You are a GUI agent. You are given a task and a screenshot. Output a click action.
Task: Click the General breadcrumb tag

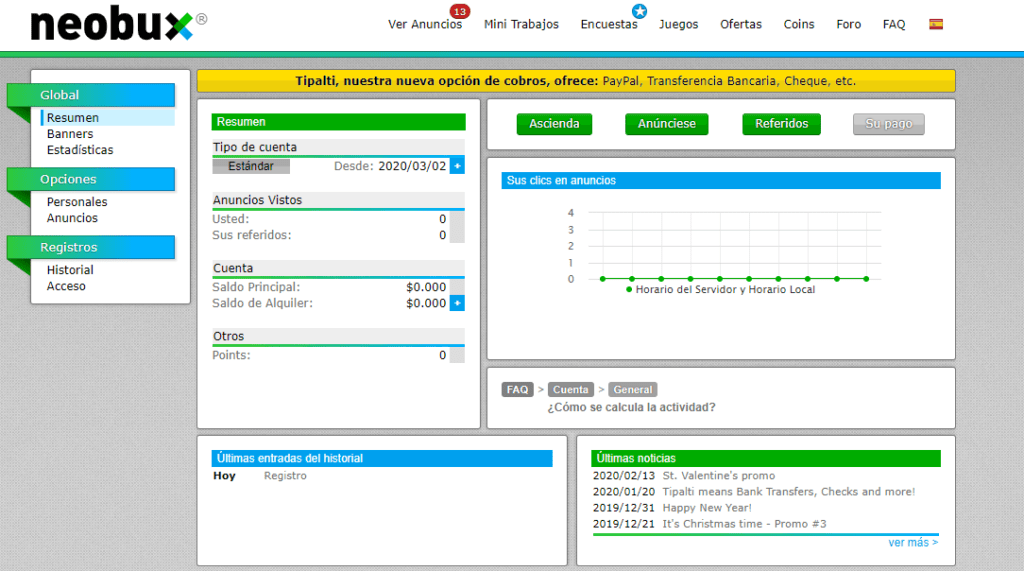[x=633, y=389]
